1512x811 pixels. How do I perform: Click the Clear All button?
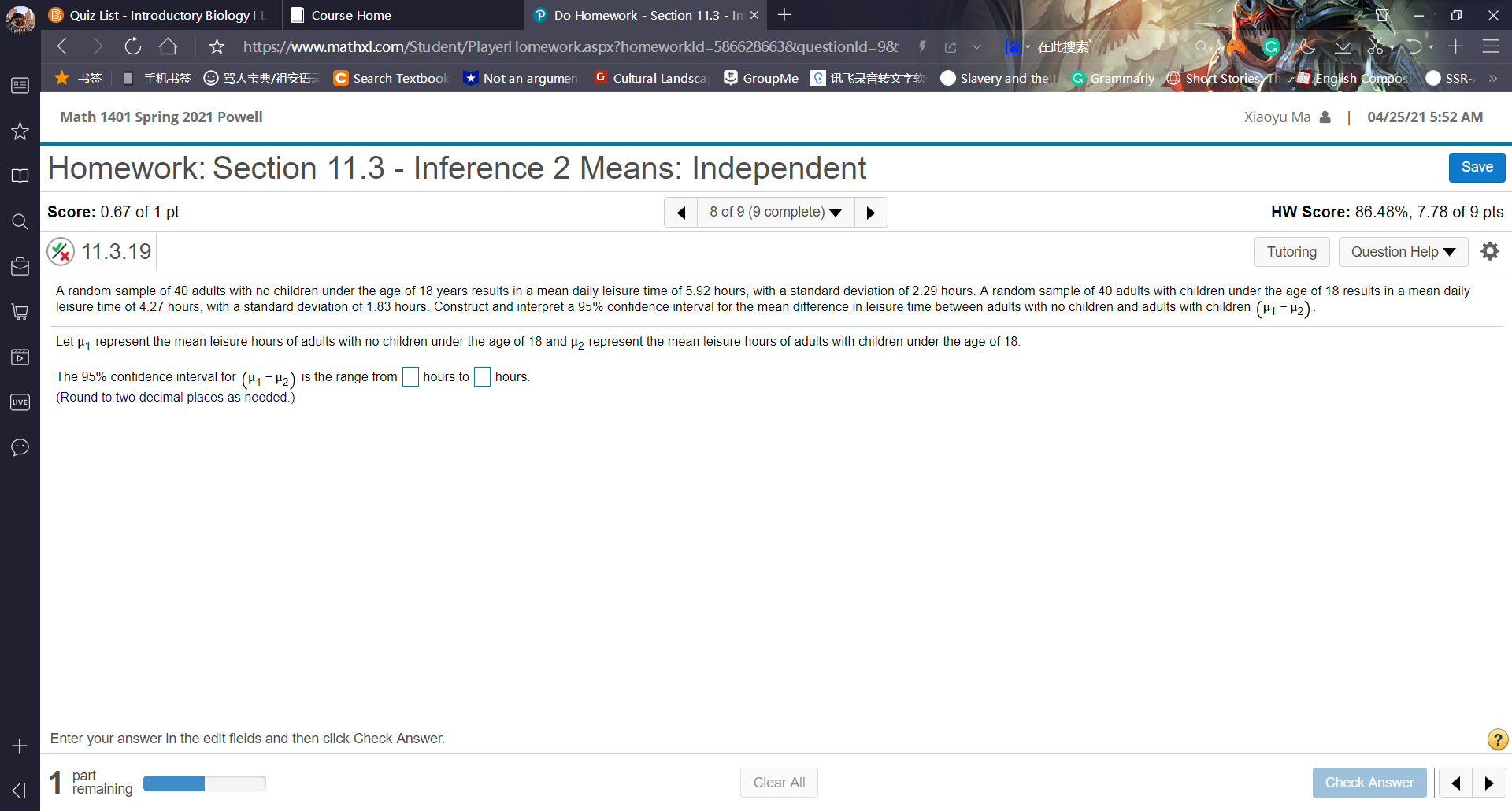(778, 782)
